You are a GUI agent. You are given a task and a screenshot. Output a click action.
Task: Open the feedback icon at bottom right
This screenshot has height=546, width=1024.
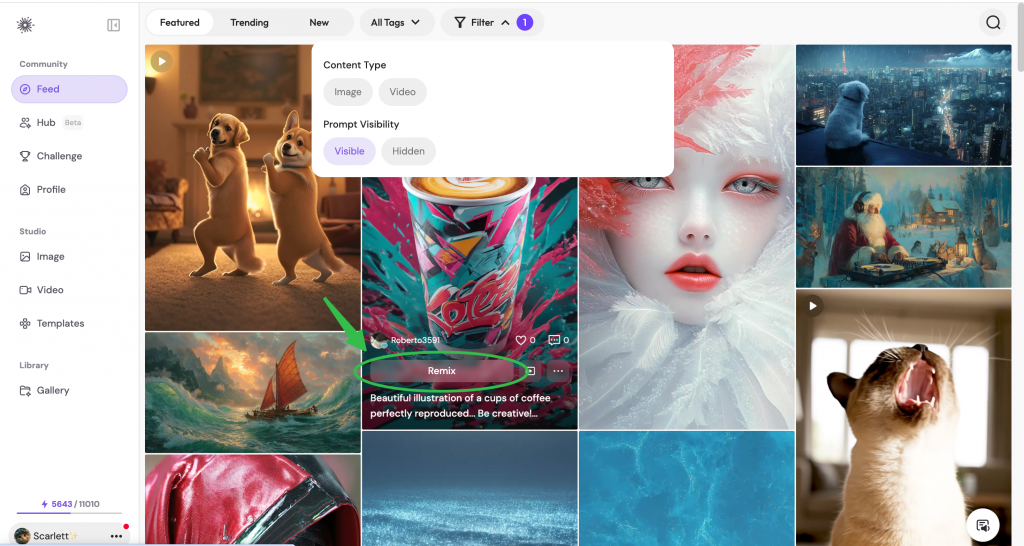tap(983, 525)
